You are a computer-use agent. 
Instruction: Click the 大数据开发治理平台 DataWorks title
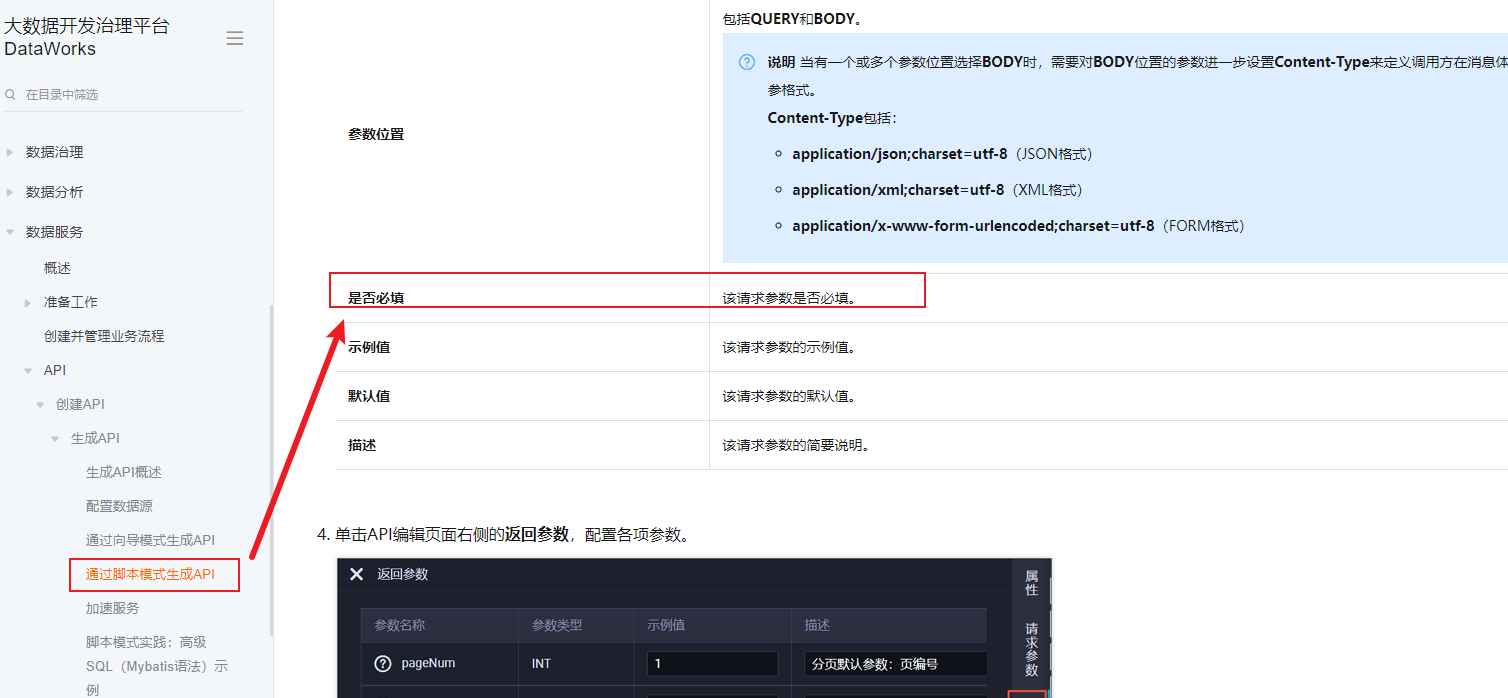[x=86, y=37]
